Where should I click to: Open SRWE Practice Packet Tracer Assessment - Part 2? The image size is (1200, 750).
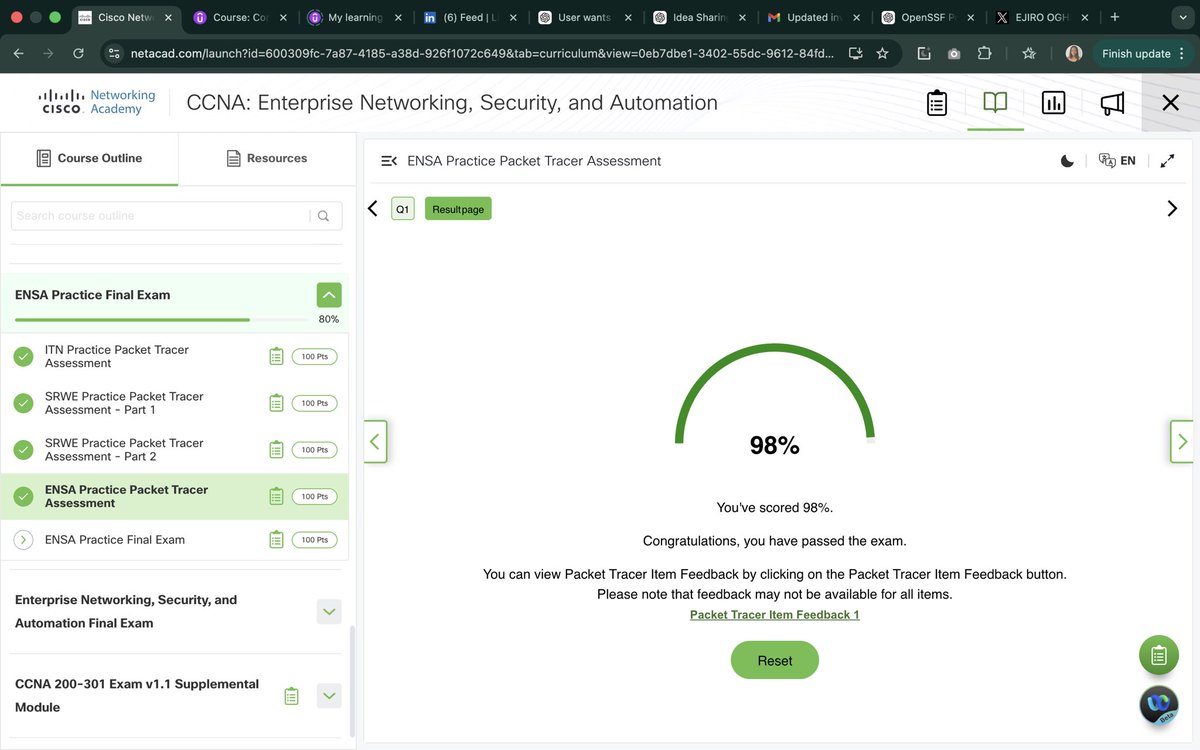coord(124,450)
